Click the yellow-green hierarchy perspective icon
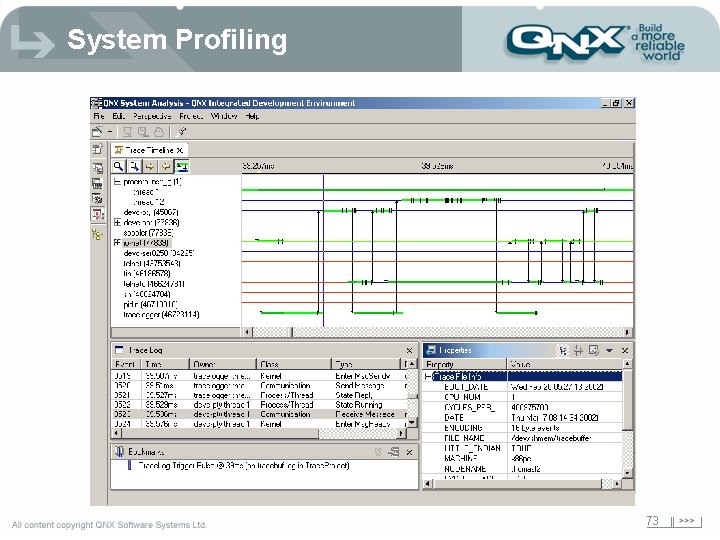720x540 pixels. coord(97,234)
